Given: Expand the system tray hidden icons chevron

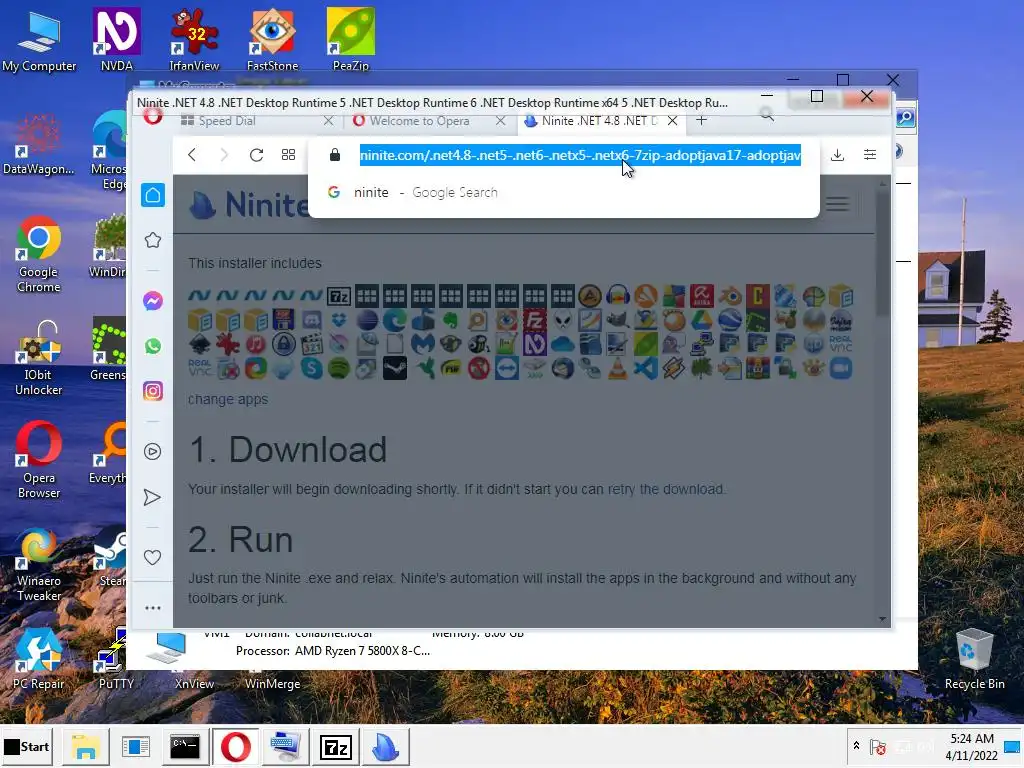Looking at the screenshot, I should [856, 745].
